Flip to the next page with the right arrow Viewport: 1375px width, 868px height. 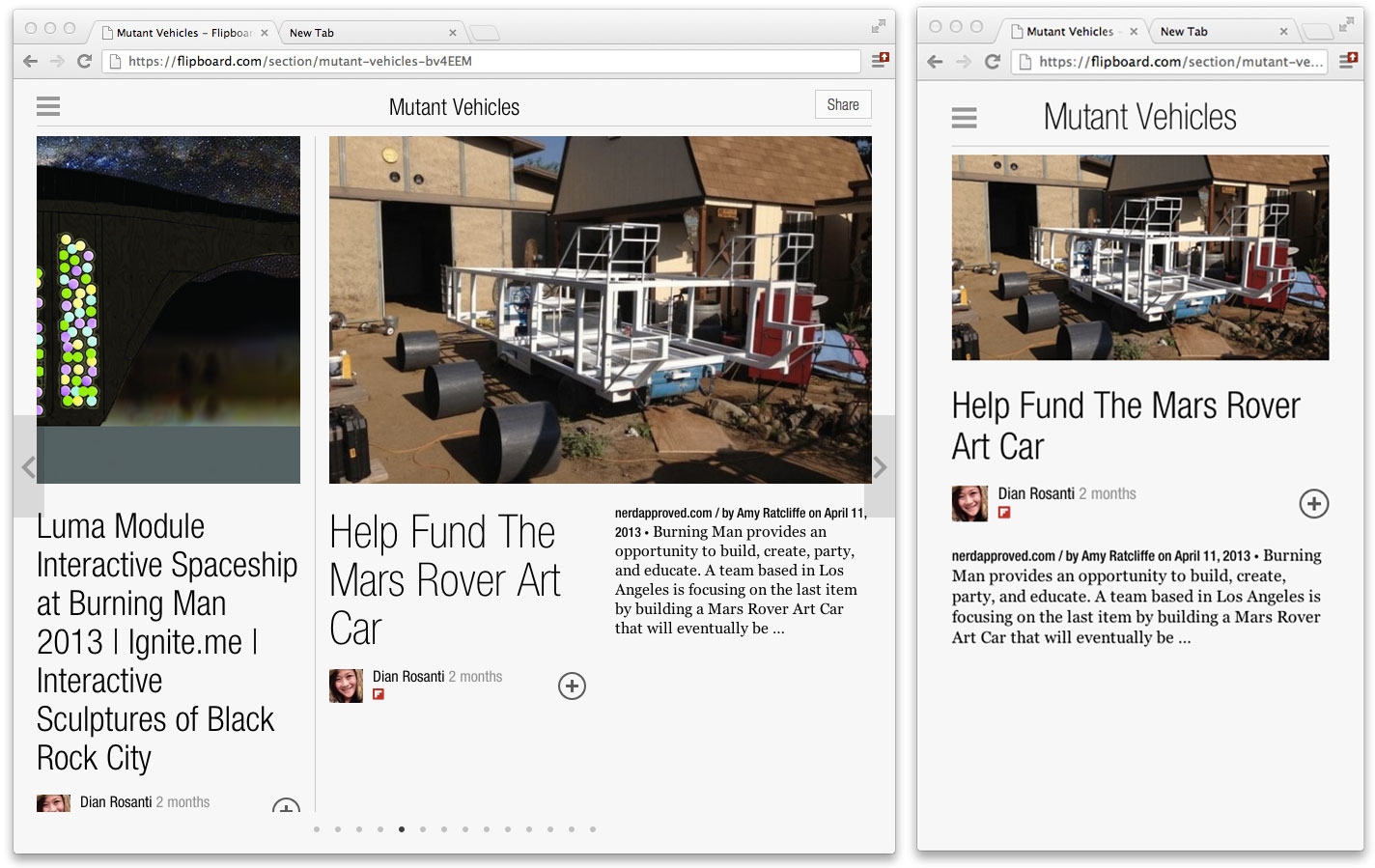(881, 467)
